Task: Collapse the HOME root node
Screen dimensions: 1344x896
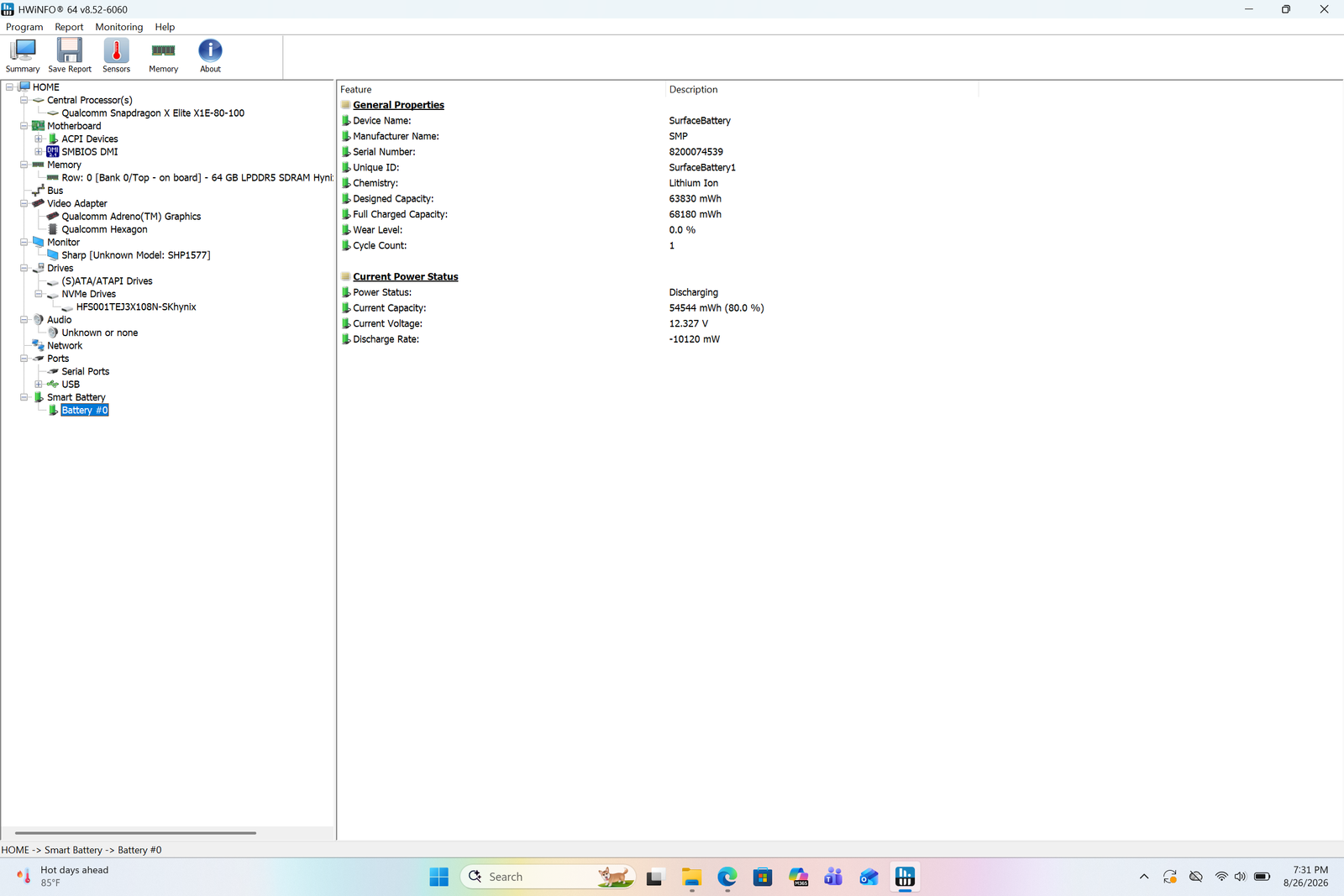Action: coord(9,87)
